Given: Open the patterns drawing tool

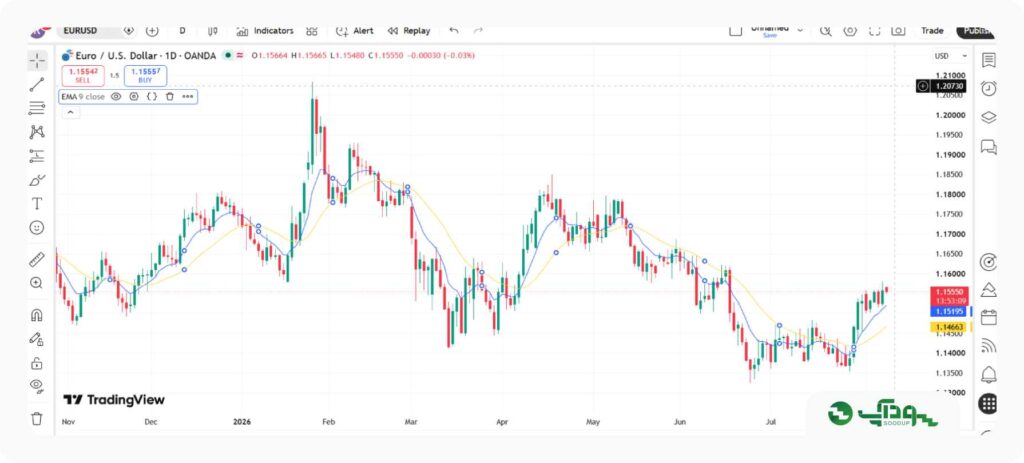Looking at the screenshot, I should point(37,132).
